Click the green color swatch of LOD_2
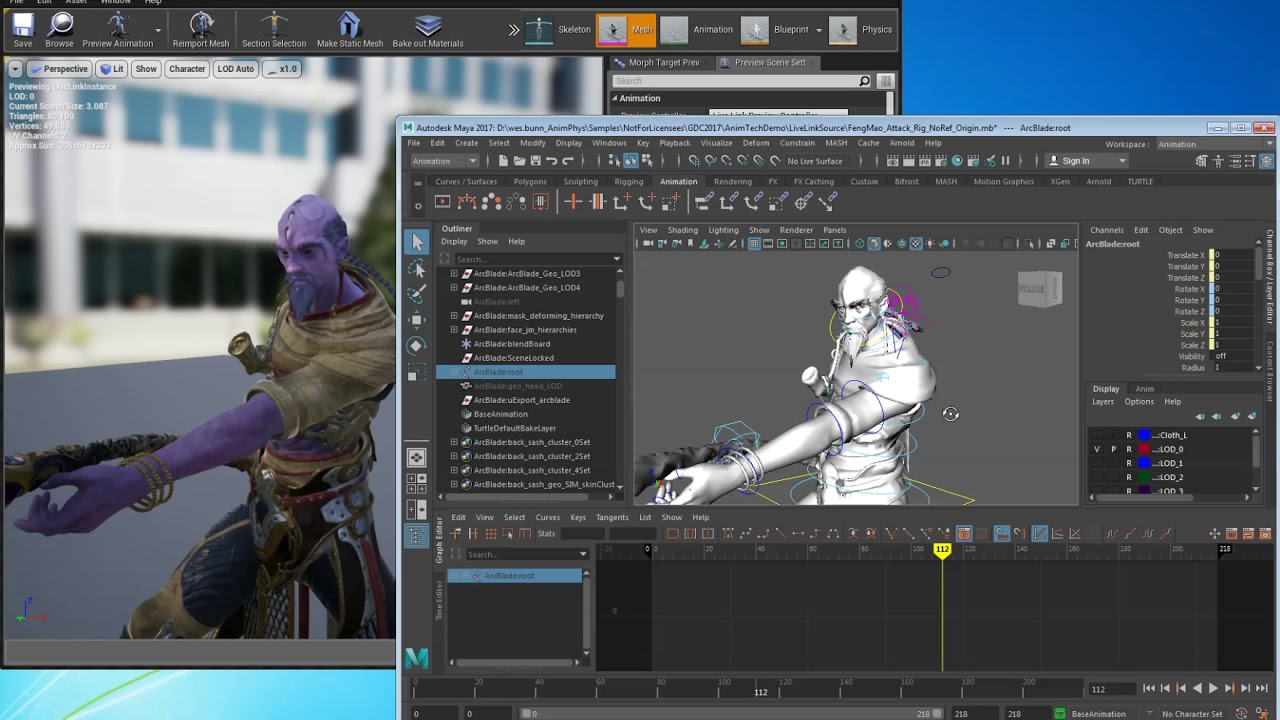 coord(1144,477)
